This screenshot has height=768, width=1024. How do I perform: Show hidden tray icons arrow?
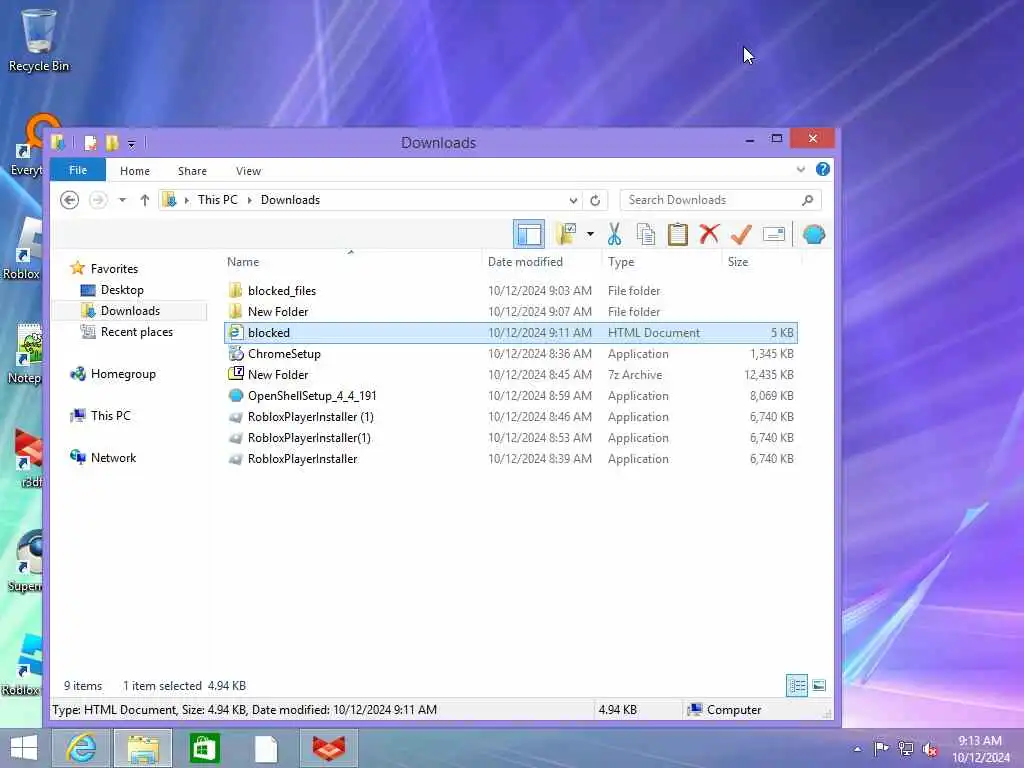point(857,748)
